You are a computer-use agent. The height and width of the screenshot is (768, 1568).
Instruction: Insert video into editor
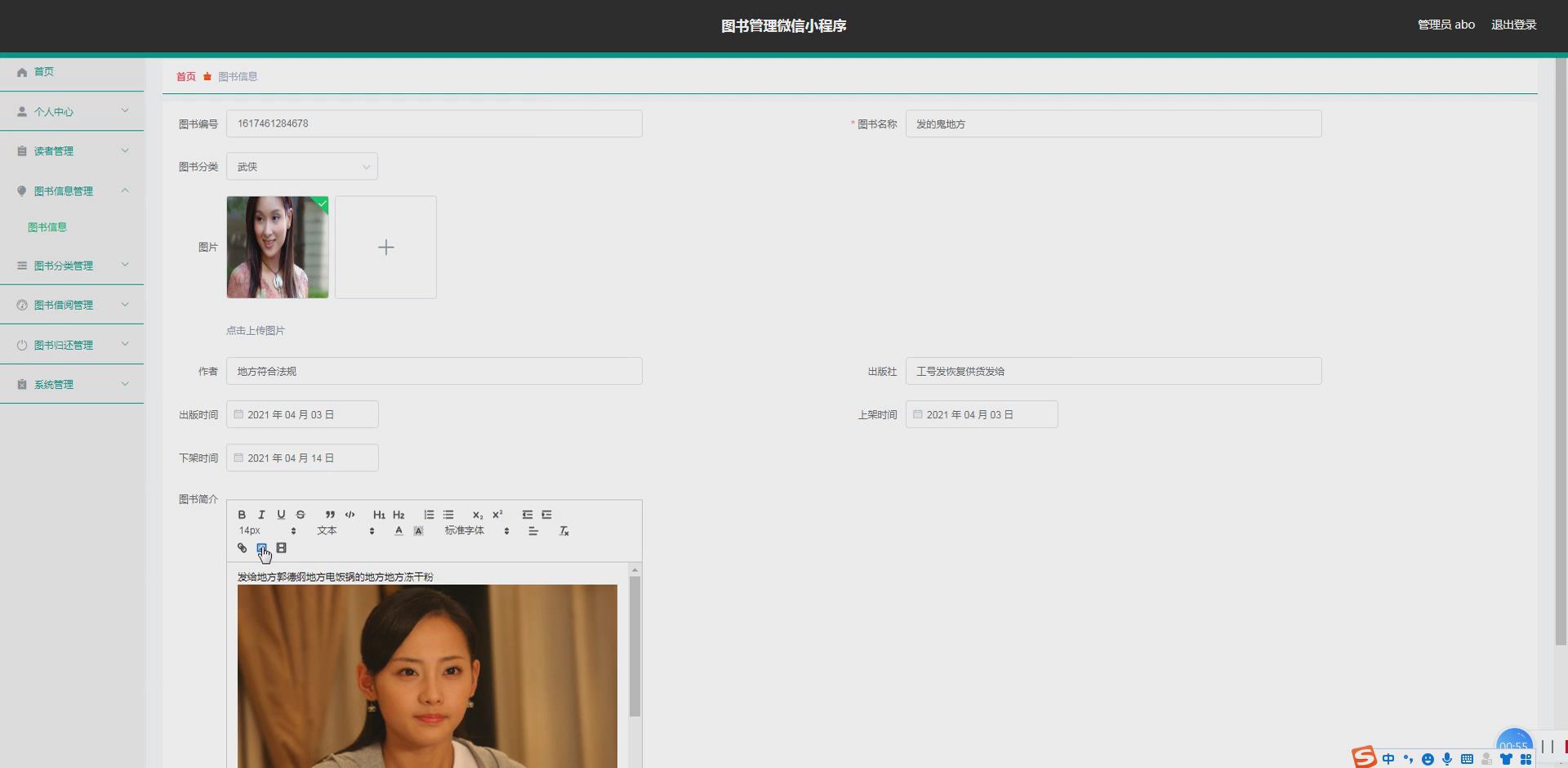coord(281,548)
